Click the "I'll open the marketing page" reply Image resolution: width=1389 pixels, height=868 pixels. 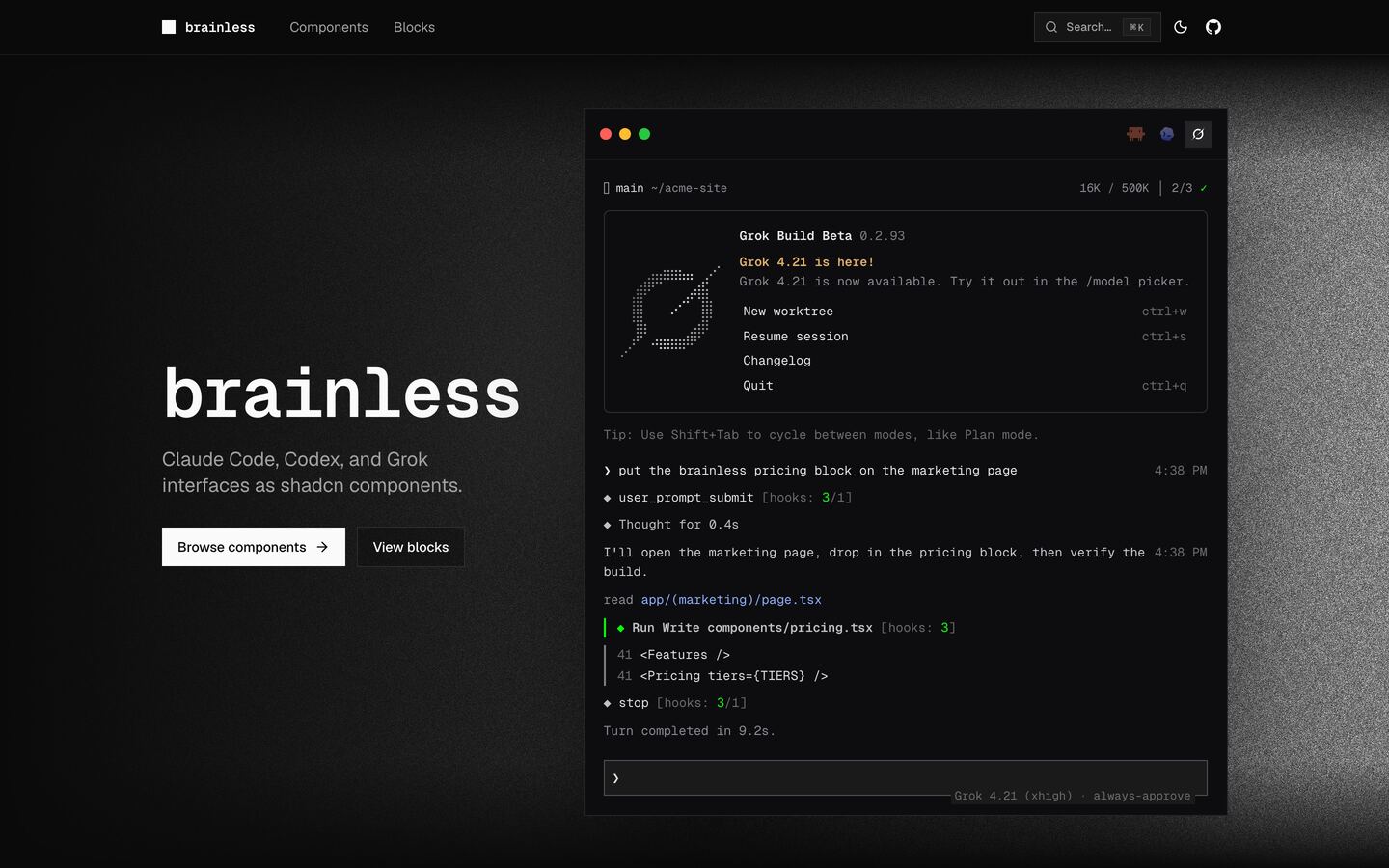874,562
